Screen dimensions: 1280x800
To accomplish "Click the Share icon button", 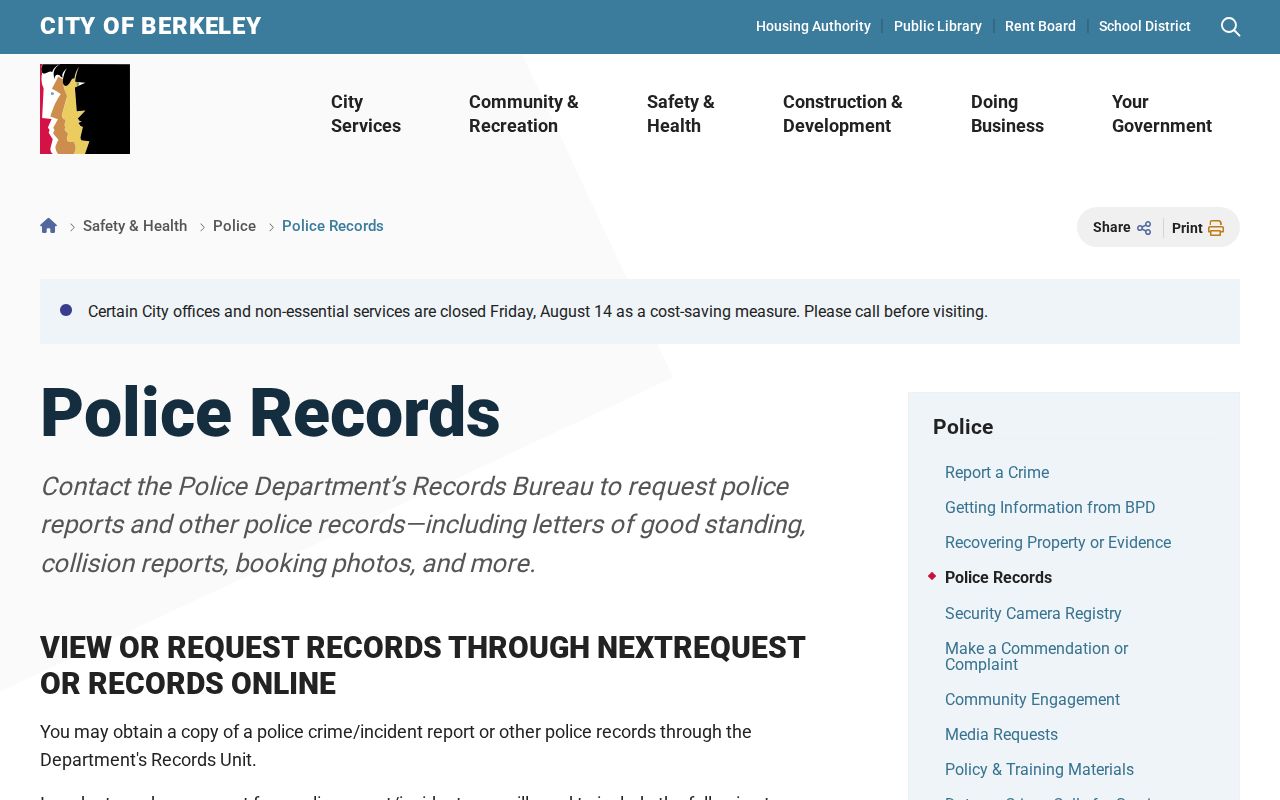I will pos(1122,228).
